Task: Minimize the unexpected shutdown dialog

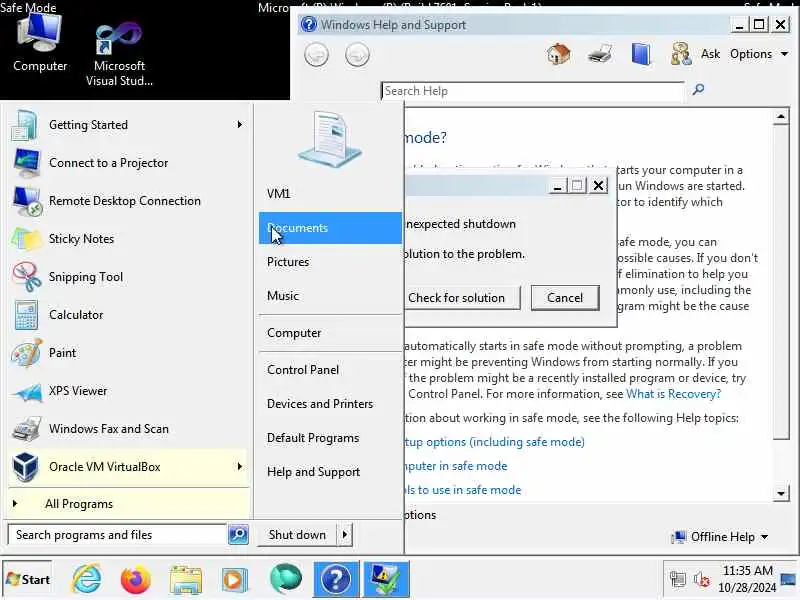Action: click(557, 185)
